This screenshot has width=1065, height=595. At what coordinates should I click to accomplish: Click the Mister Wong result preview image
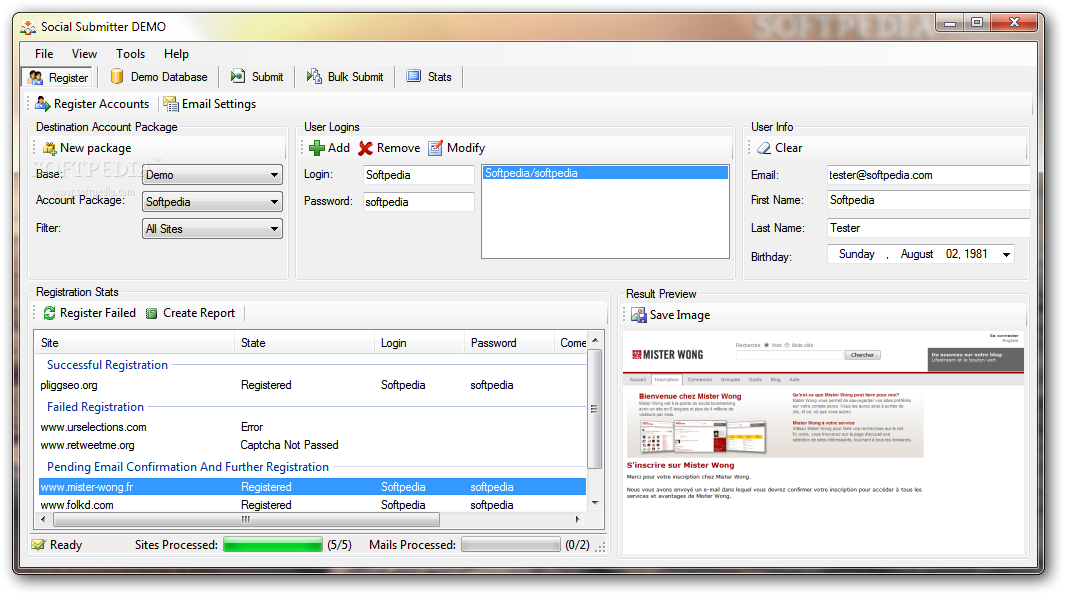pyautogui.click(x=823, y=443)
